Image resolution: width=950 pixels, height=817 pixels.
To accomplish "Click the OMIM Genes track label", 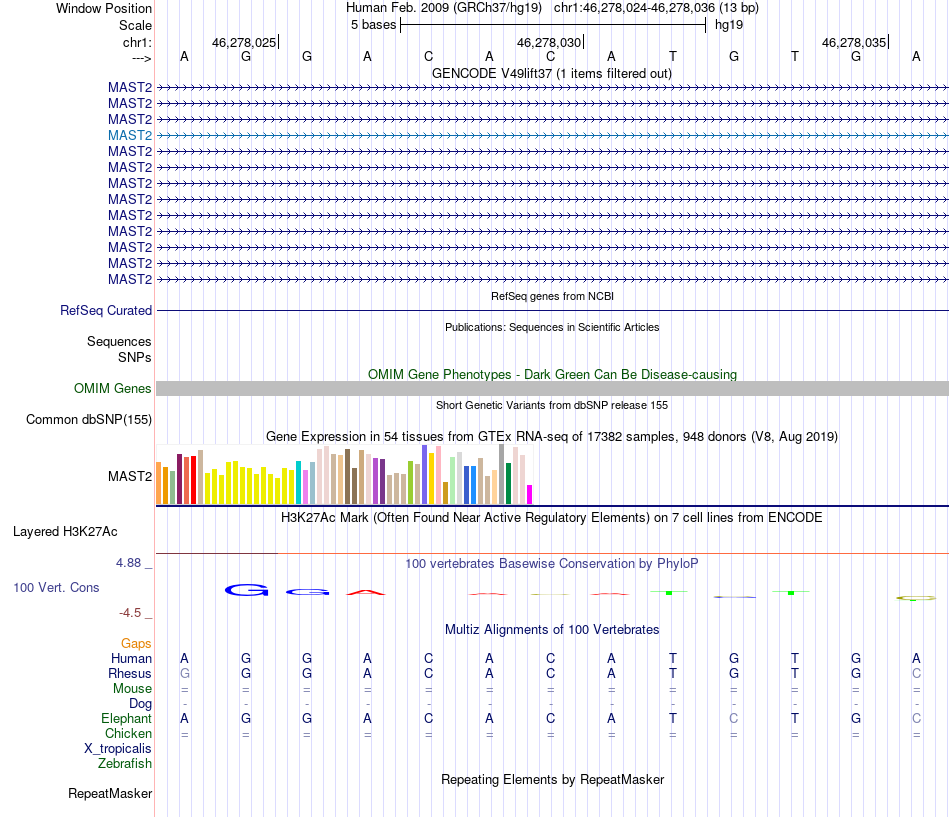I will [x=112, y=388].
